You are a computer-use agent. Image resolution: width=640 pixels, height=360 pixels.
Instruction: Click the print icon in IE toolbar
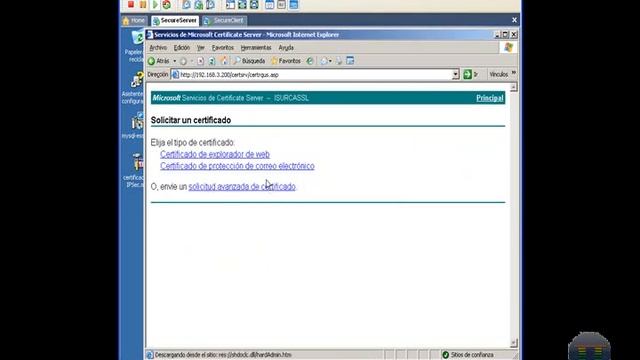pyautogui.click(x=339, y=61)
